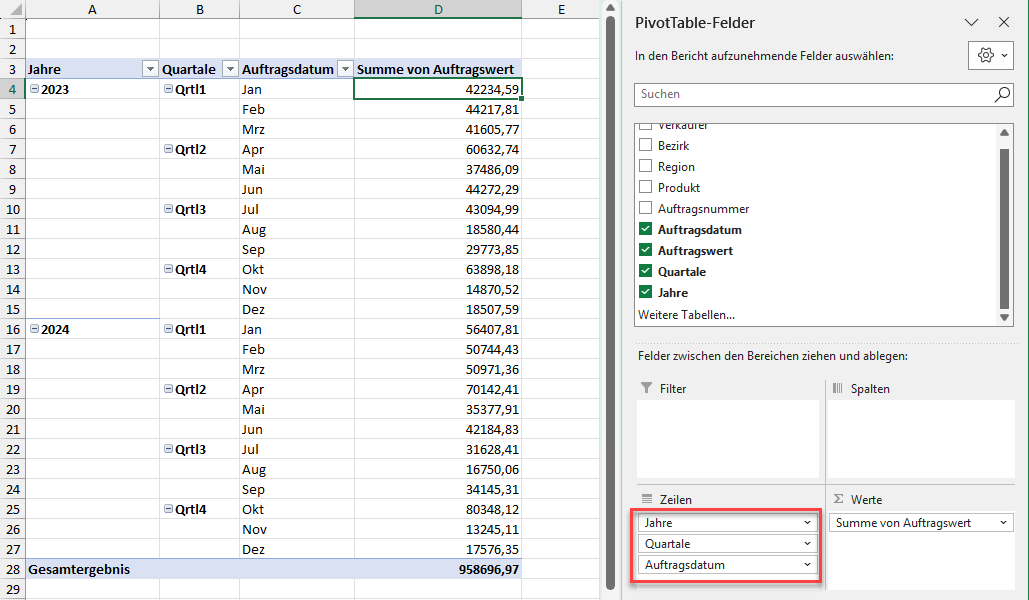Open the Jahre column filter dropdown
The image size is (1029, 600).
click(150, 69)
